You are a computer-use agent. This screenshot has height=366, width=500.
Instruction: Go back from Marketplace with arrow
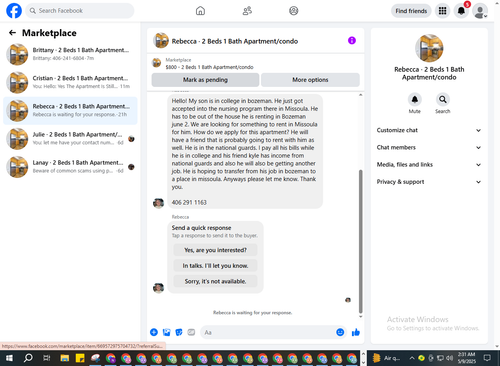(x=12, y=33)
